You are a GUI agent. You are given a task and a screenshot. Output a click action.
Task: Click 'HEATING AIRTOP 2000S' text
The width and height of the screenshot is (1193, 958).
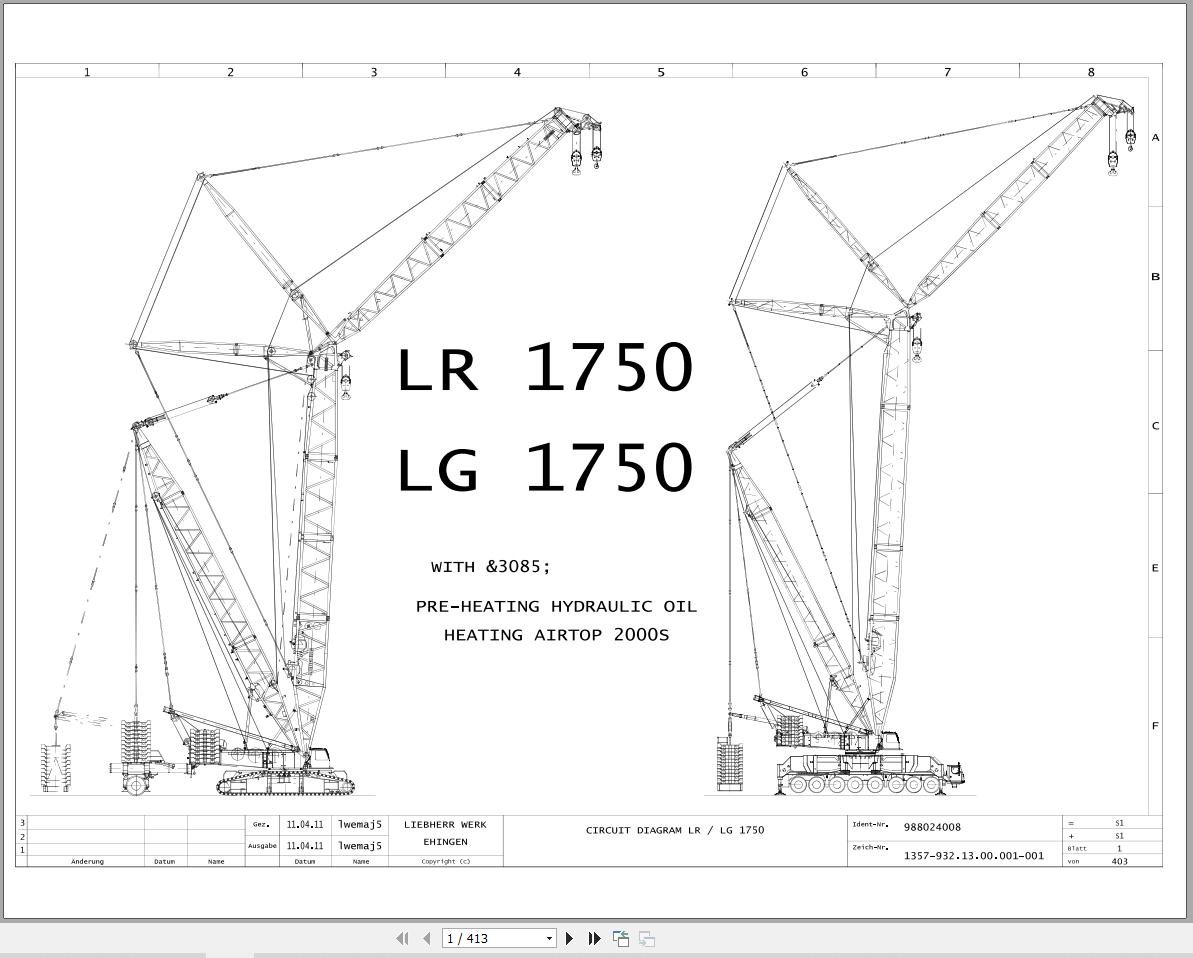tap(556, 634)
